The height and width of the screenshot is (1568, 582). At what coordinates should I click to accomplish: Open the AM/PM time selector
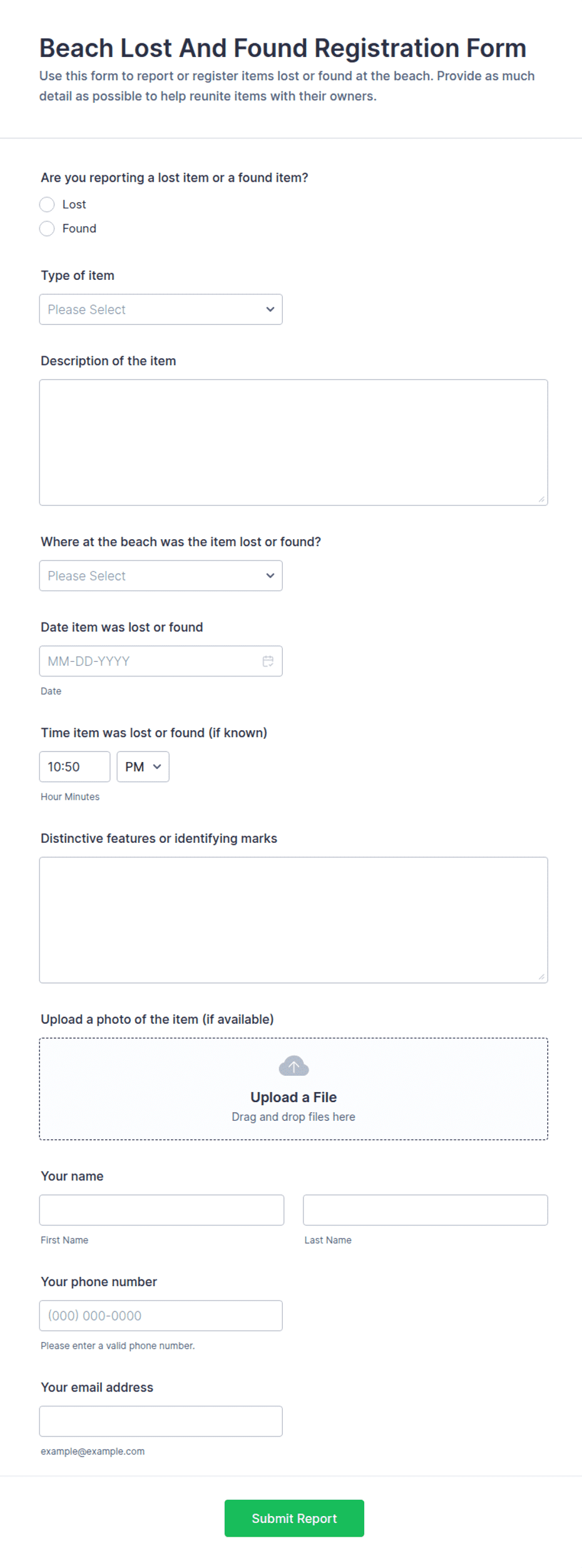point(143,766)
